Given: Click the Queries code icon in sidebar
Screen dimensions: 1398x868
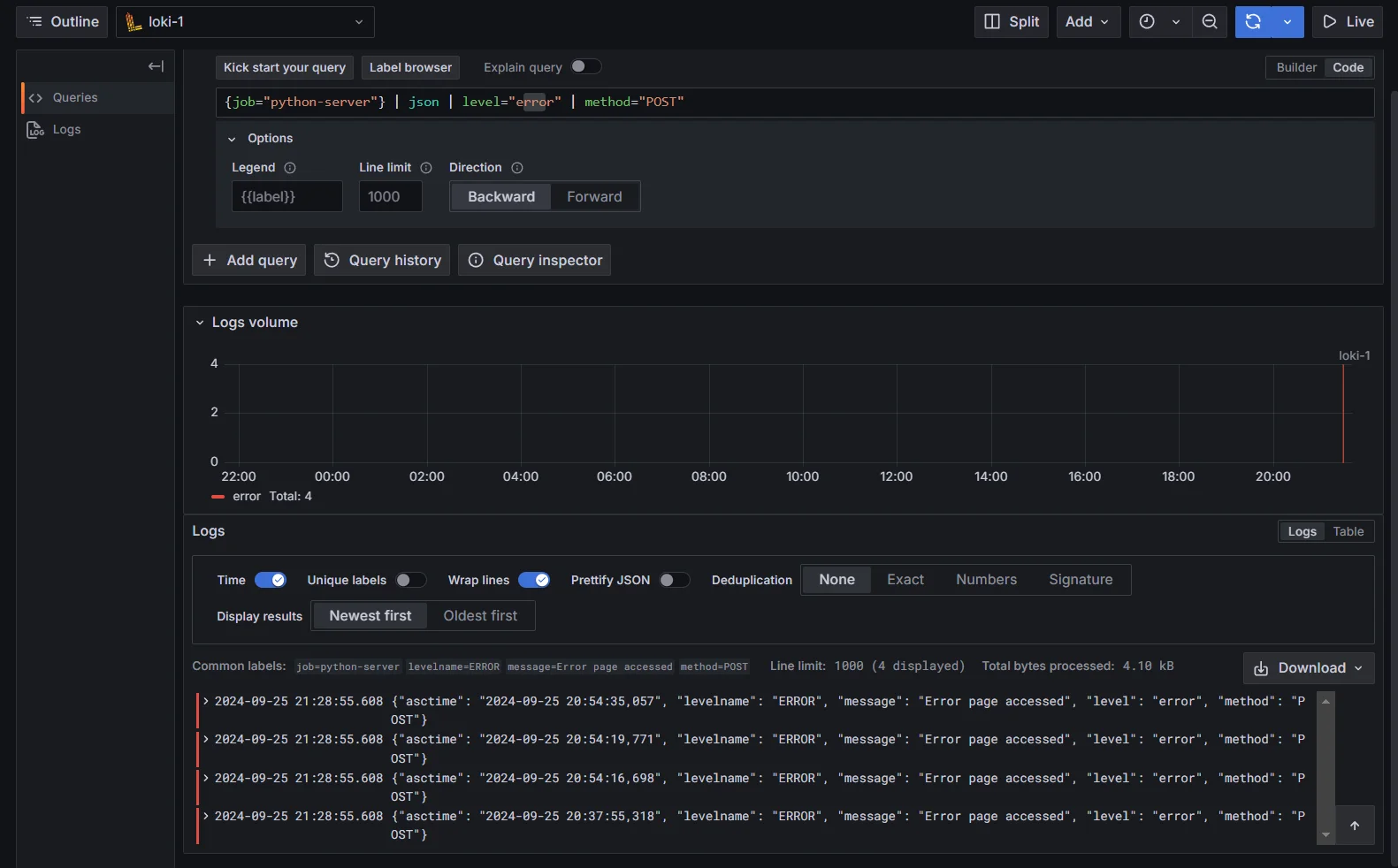Looking at the screenshot, I should coord(35,98).
